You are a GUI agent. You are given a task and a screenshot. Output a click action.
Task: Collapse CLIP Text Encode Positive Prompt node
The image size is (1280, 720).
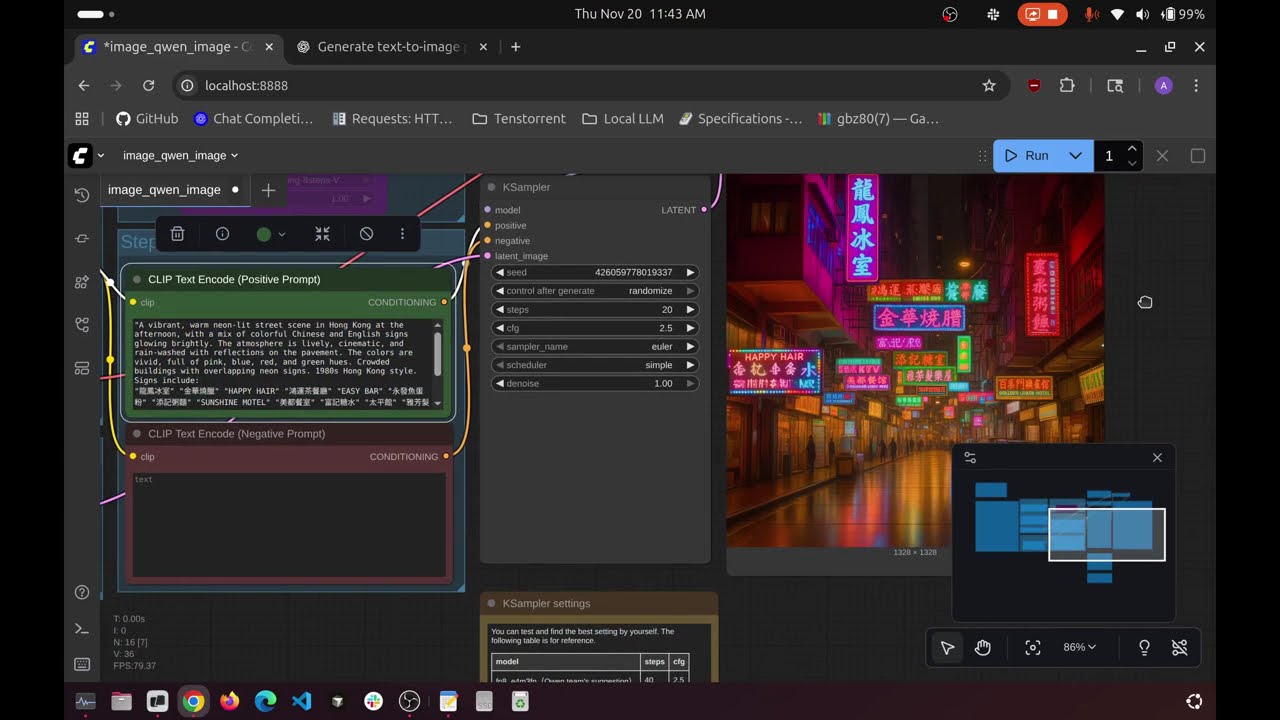[137, 279]
